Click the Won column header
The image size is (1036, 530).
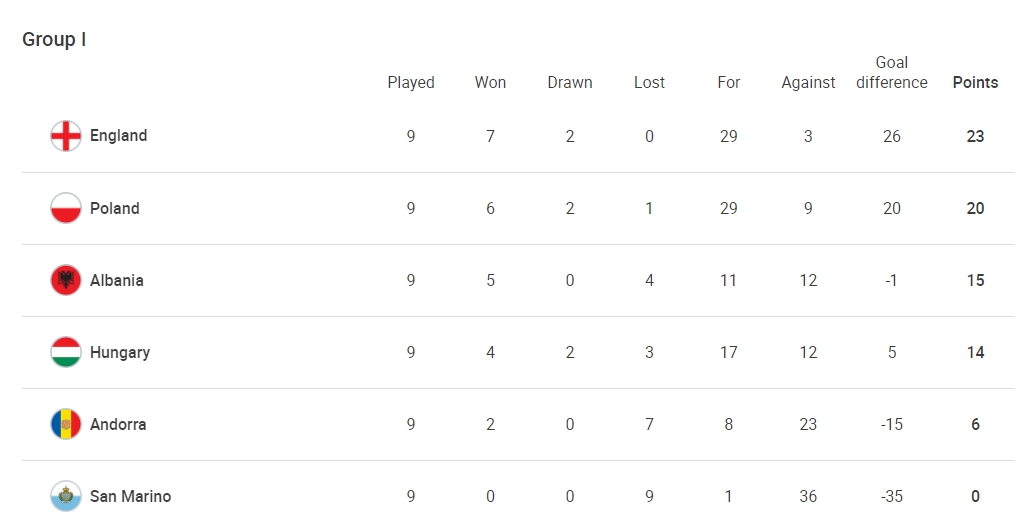pos(490,83)
